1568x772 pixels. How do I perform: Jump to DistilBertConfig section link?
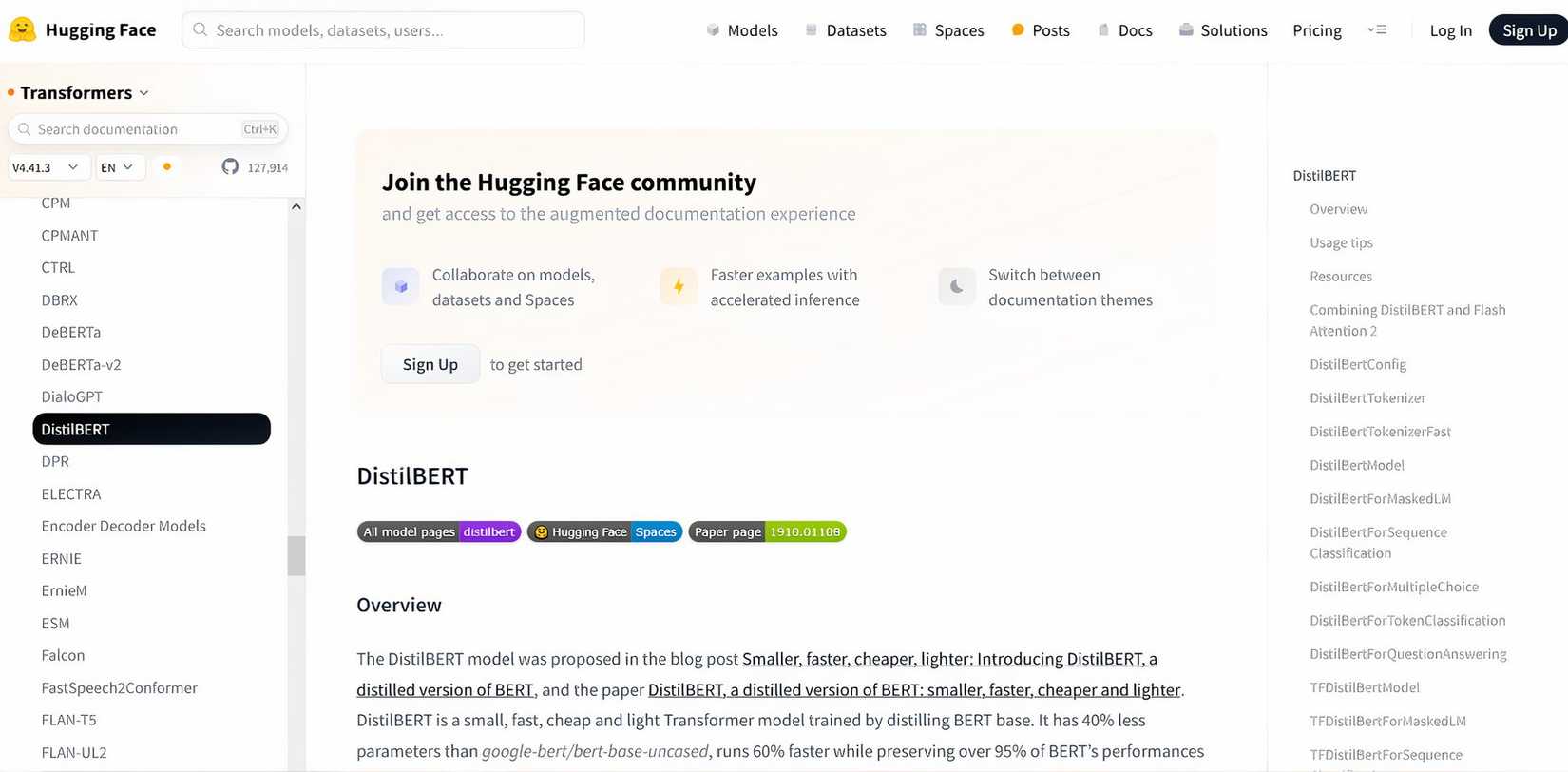click(x=1358, y=364)
